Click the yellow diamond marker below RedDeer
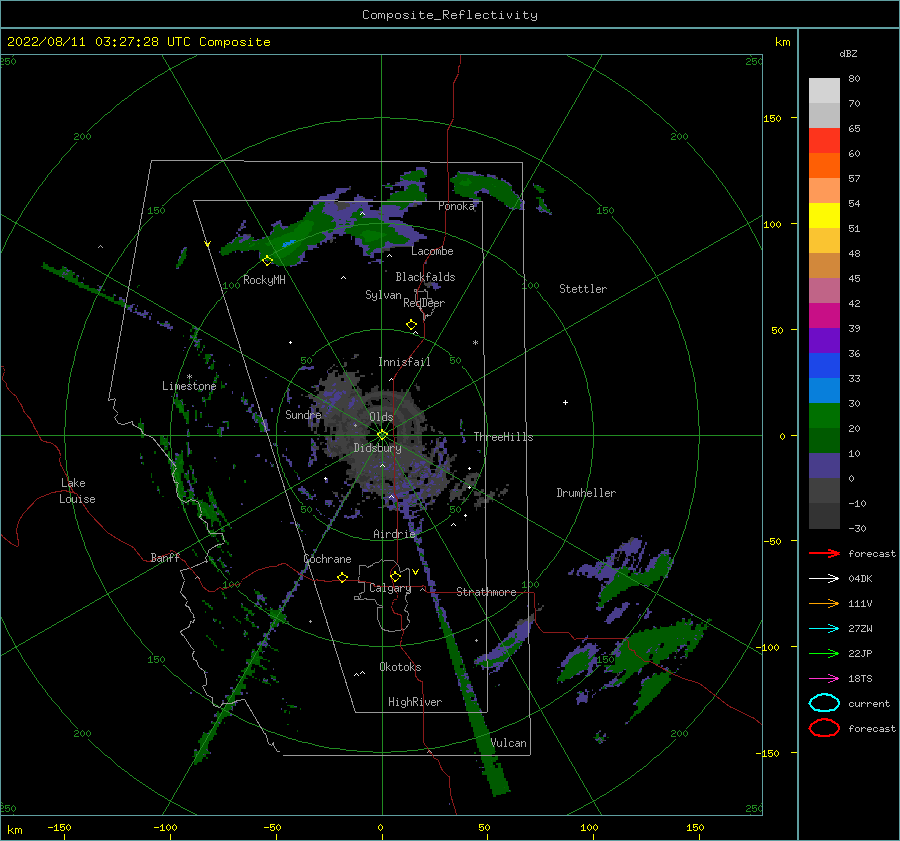 411,325
